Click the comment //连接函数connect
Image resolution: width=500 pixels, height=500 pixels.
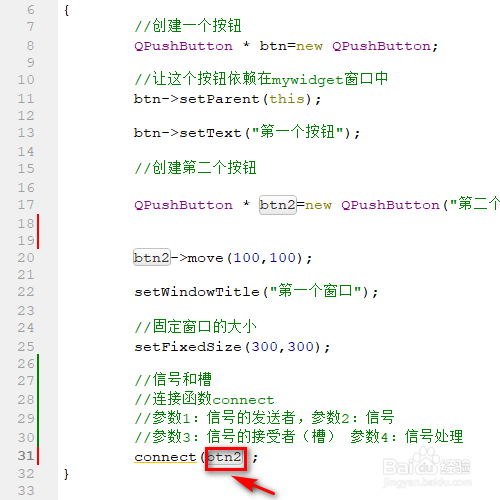pos(204,399)
